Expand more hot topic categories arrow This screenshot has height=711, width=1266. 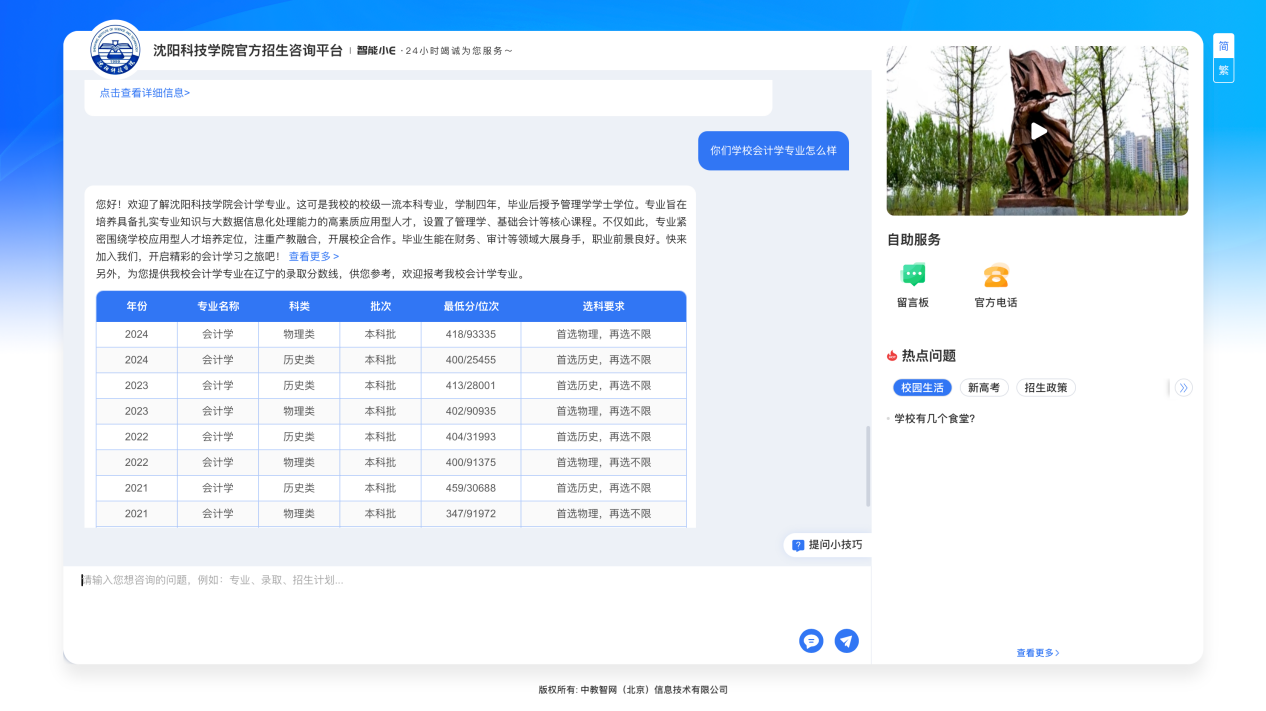click(1183, 388)
